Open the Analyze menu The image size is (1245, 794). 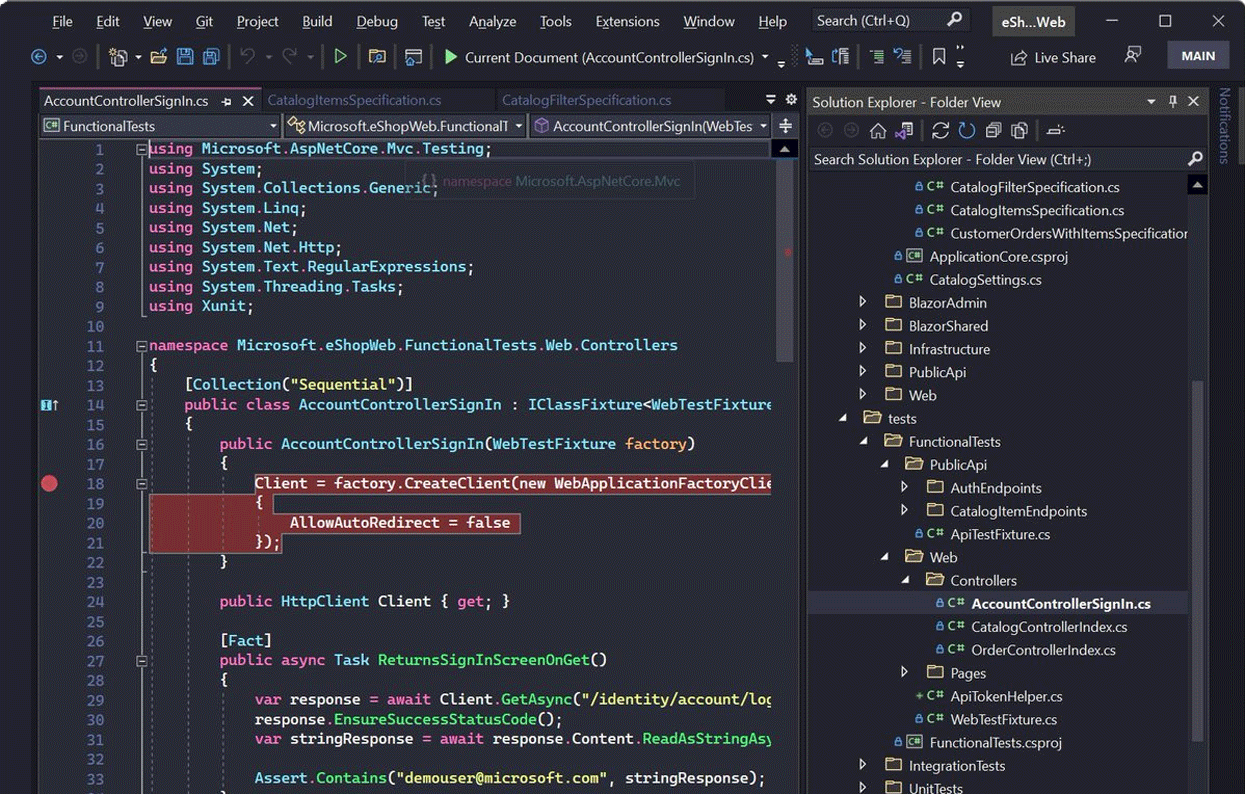492,21
